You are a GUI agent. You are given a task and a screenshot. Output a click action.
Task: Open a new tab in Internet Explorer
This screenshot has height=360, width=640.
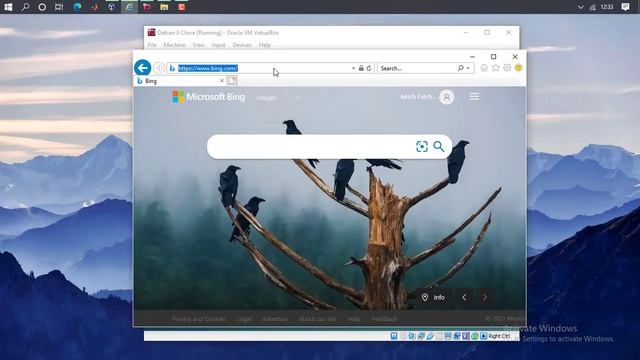point(232,81)
